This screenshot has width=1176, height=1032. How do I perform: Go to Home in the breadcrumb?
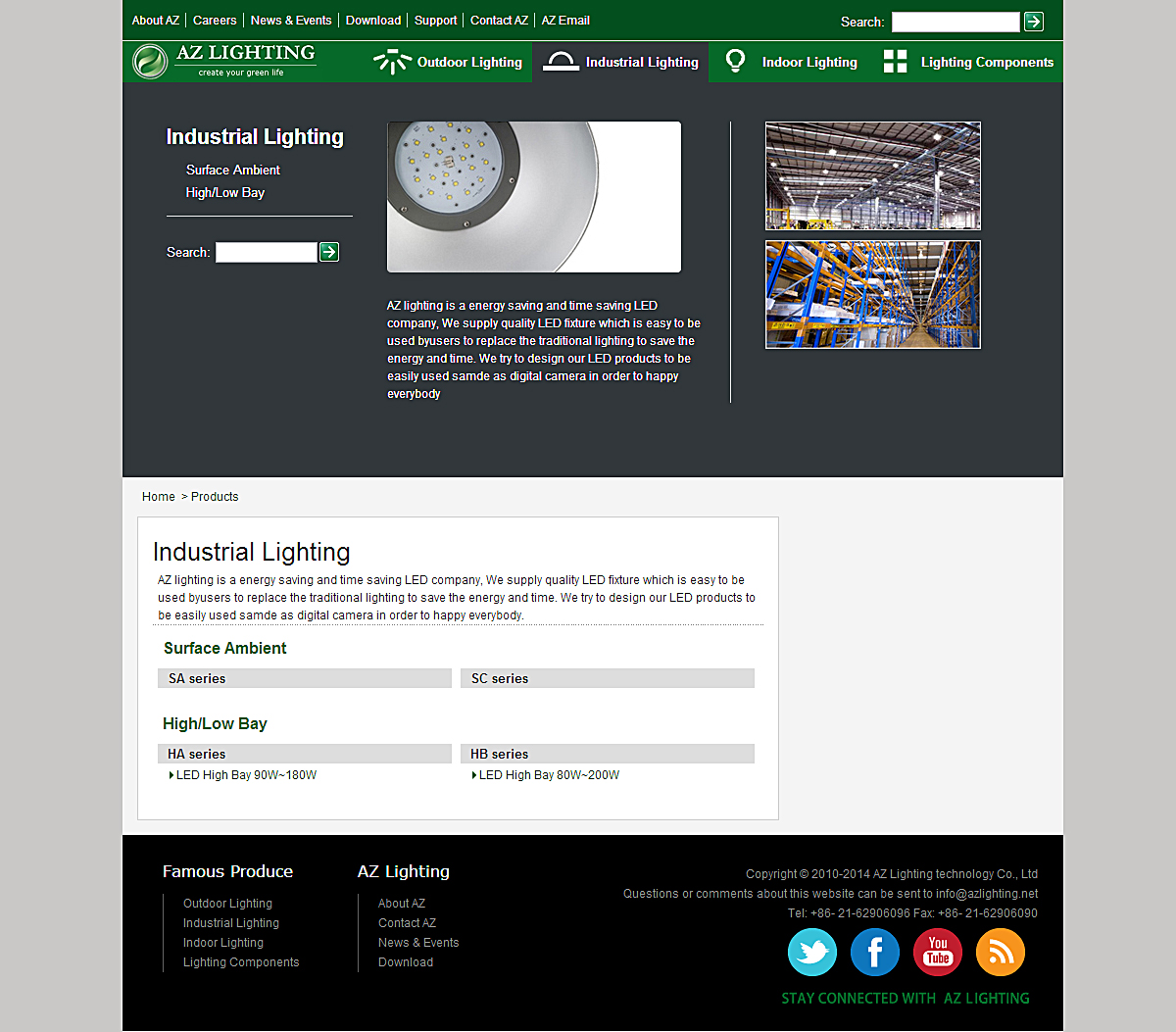click(159, 497)
